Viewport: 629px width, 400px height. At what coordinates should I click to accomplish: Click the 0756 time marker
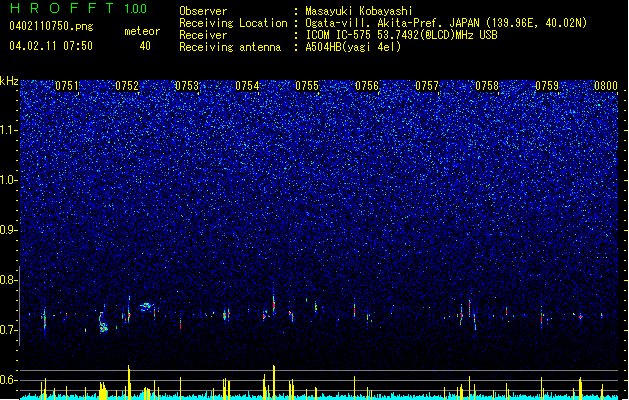[x=367, y=86]
